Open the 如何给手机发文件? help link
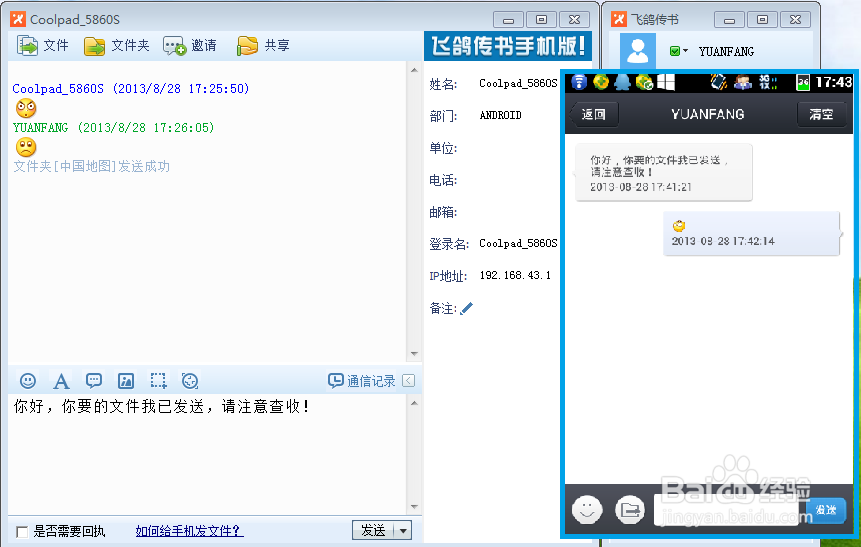 pyautogui.click(x=189, y=531)
